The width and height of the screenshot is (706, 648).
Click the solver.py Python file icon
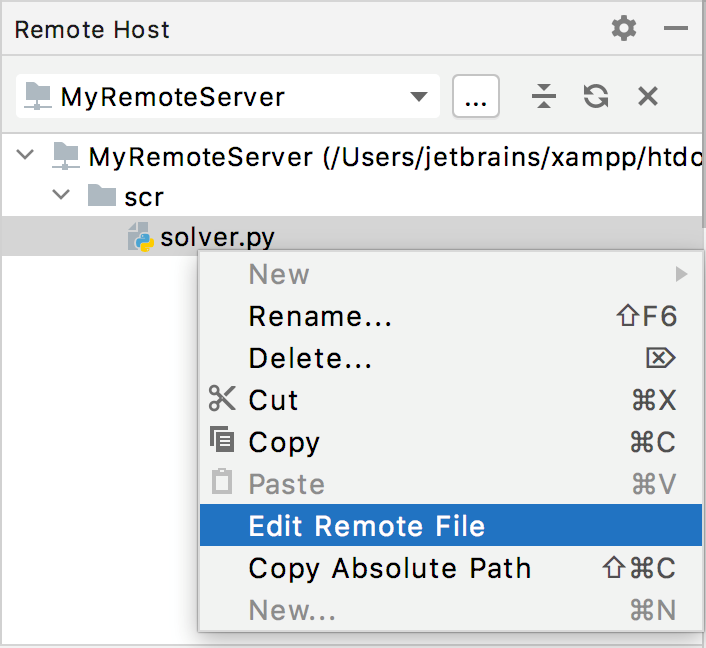pyautogui.click(x=140, y=238)
